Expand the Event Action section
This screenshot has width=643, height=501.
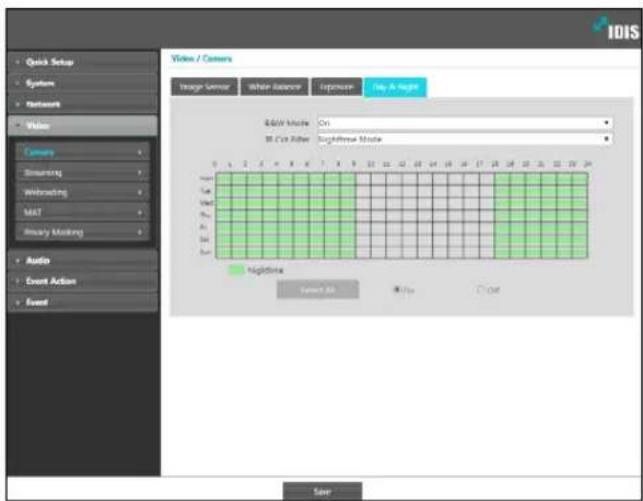point(82,281)
